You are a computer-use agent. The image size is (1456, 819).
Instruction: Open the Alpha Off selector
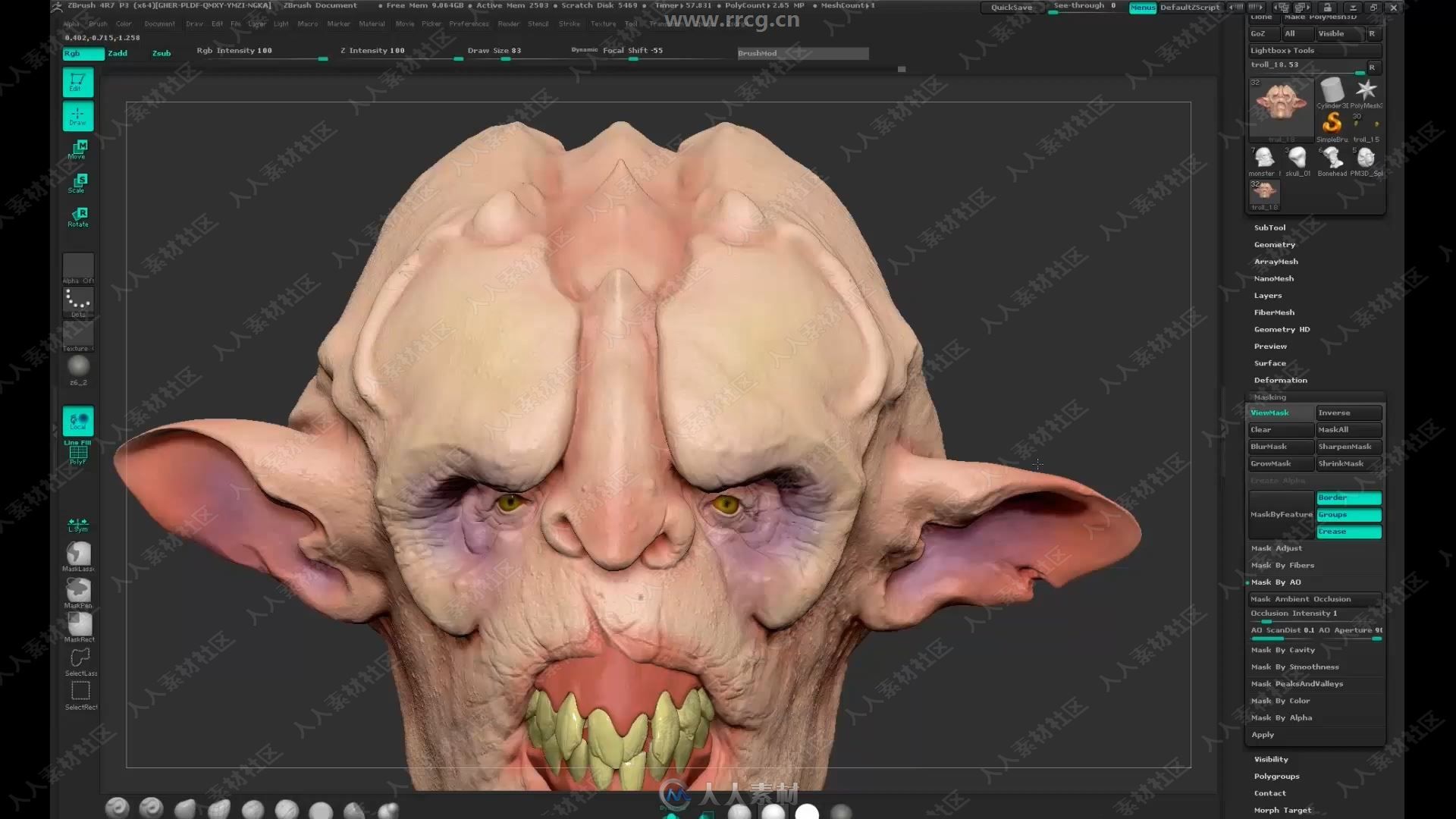click(x=78, y=268)
